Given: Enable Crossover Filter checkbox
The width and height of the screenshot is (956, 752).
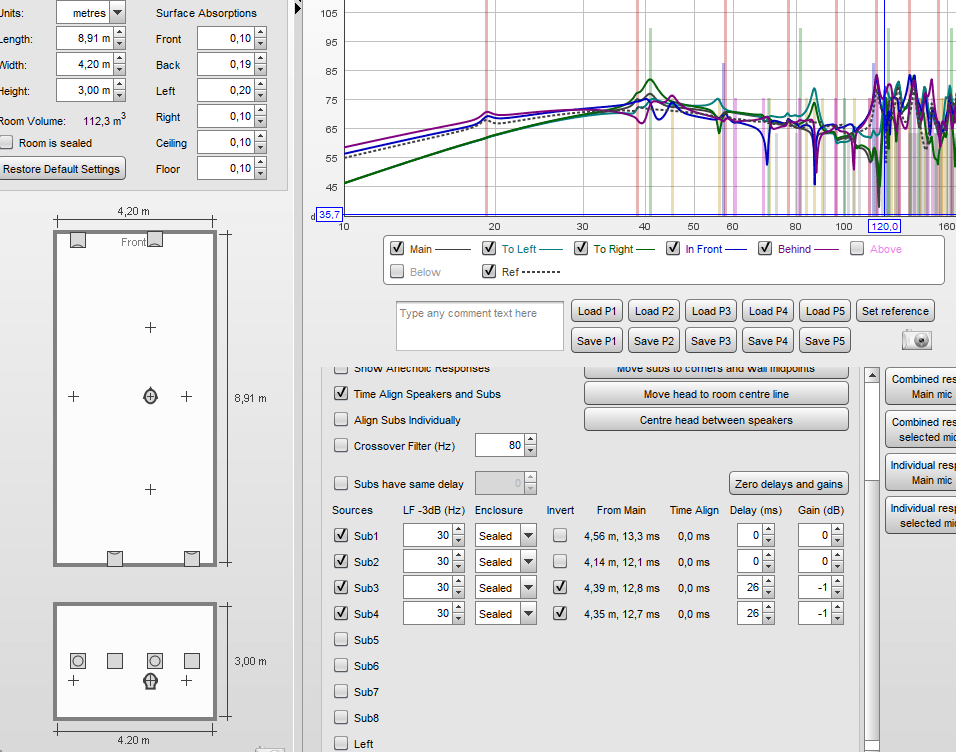Looking at the screenshot, I should 341,446.
